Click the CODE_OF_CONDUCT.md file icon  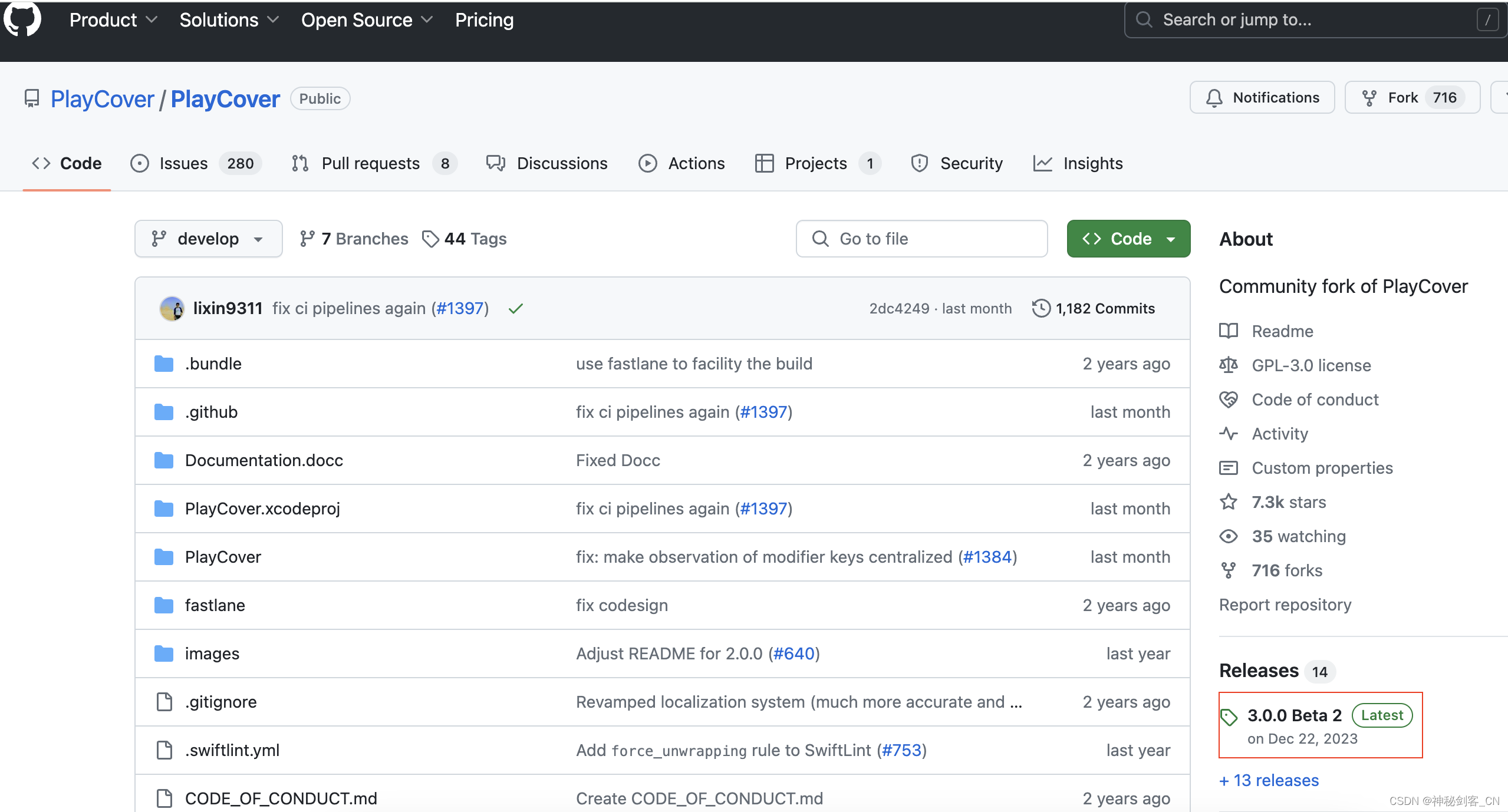[164, 798]
